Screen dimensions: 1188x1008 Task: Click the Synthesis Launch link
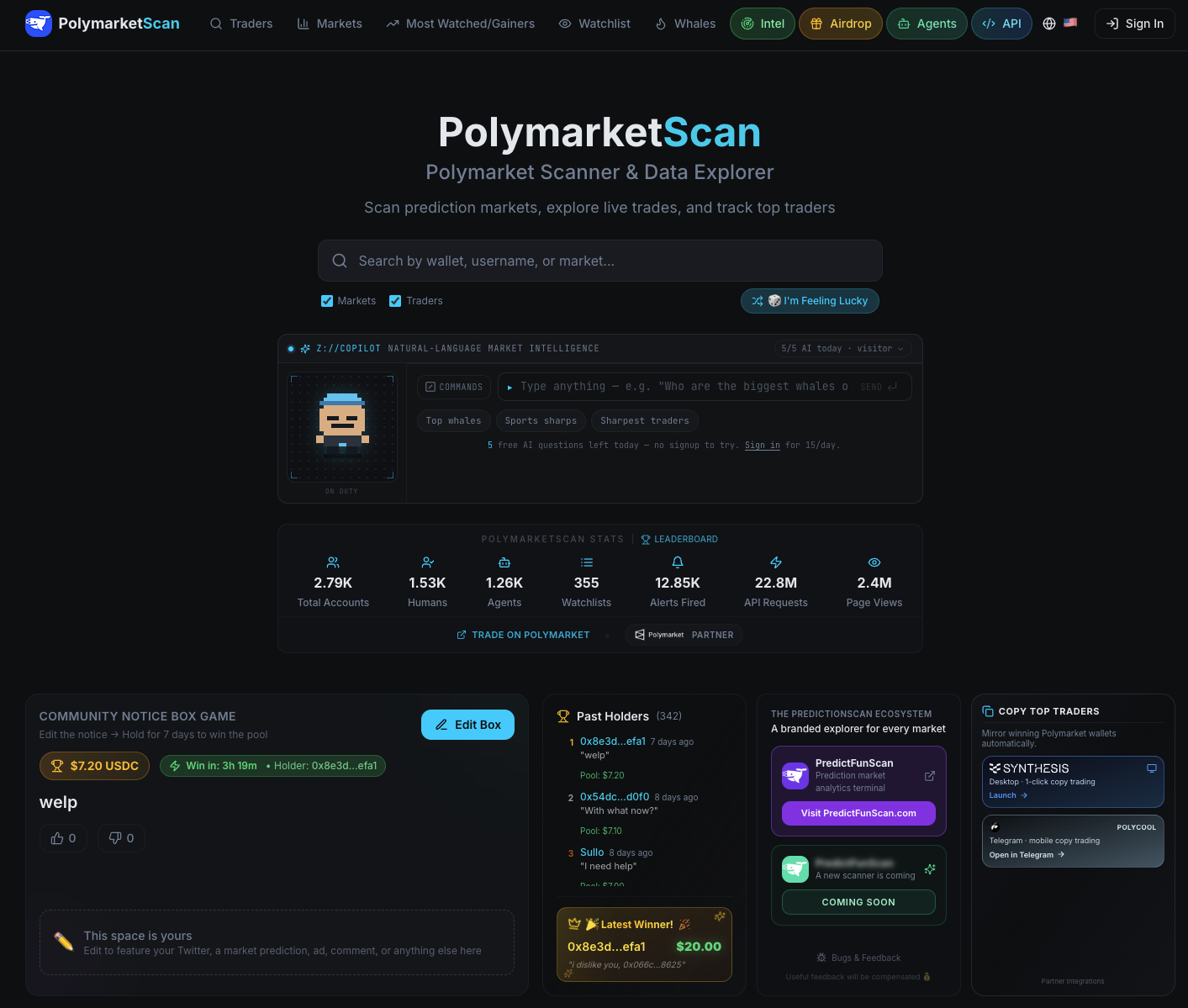(1008, 795)
